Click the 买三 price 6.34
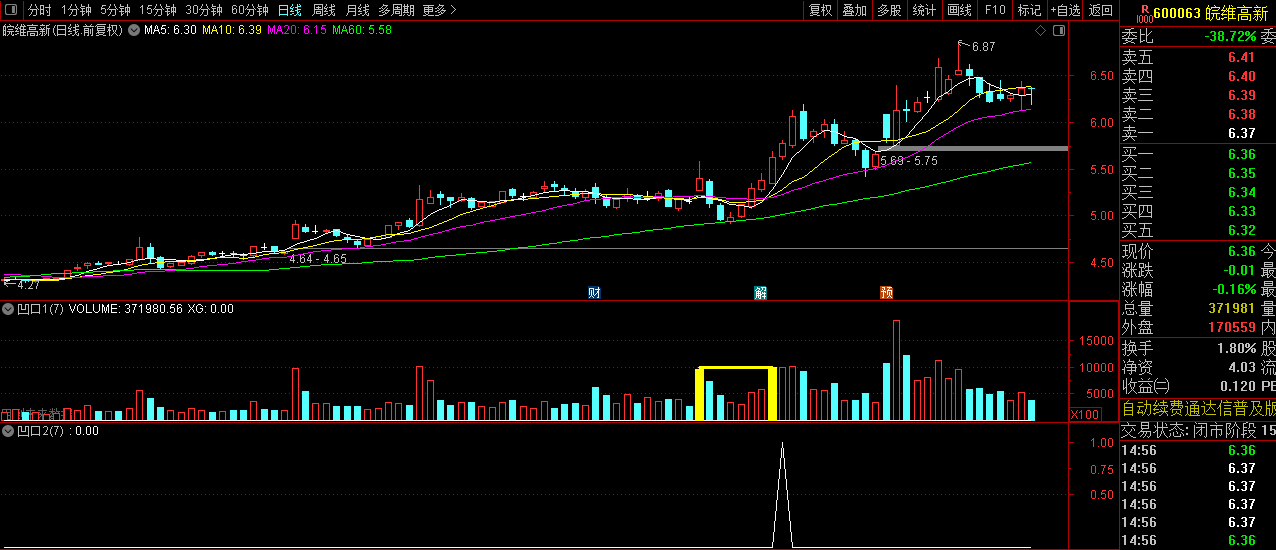 [x=1241, y=192]
